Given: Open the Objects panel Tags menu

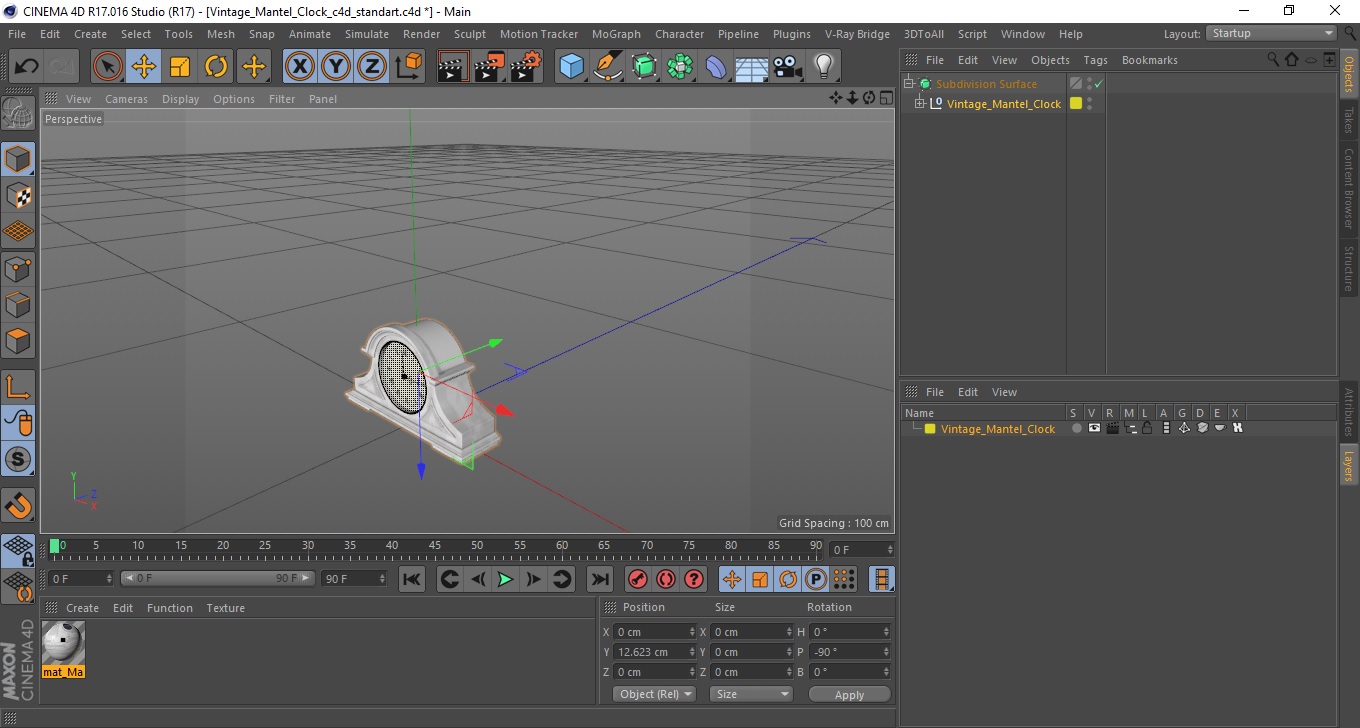Looking at the screenshot, I should [x=1095, y=60].
